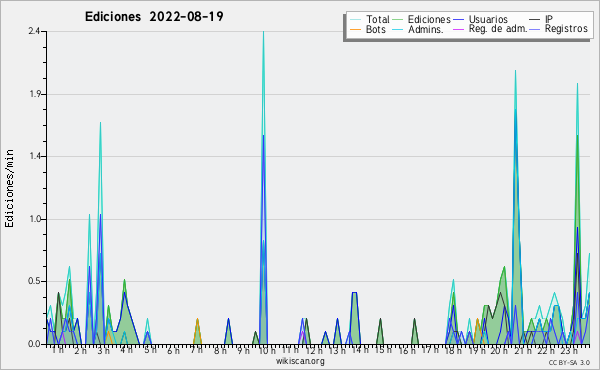This screenshot has height=370, width=600.
Task: Click the '10 h' x-axis label
Action: tap(267, 350)
